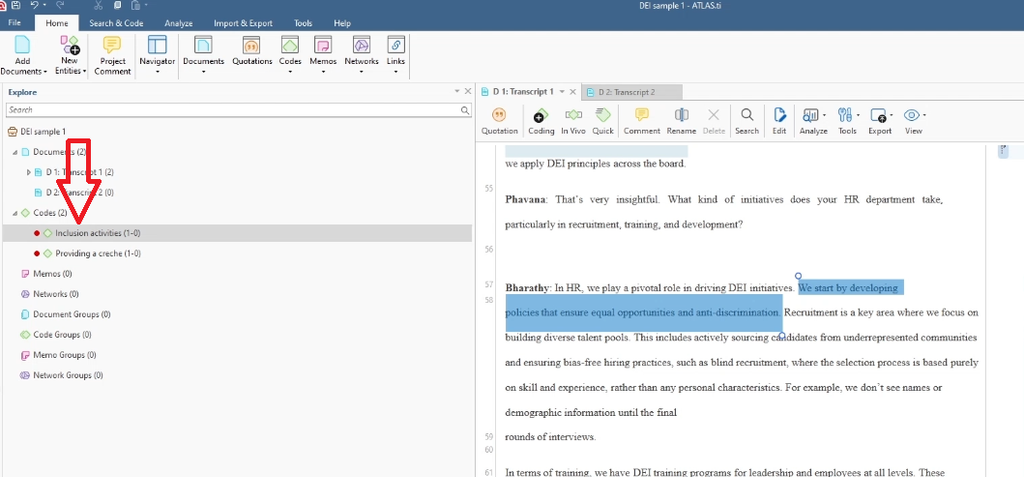Create a Quotation from the selection
1024x477 pixels.
[500, 122]
